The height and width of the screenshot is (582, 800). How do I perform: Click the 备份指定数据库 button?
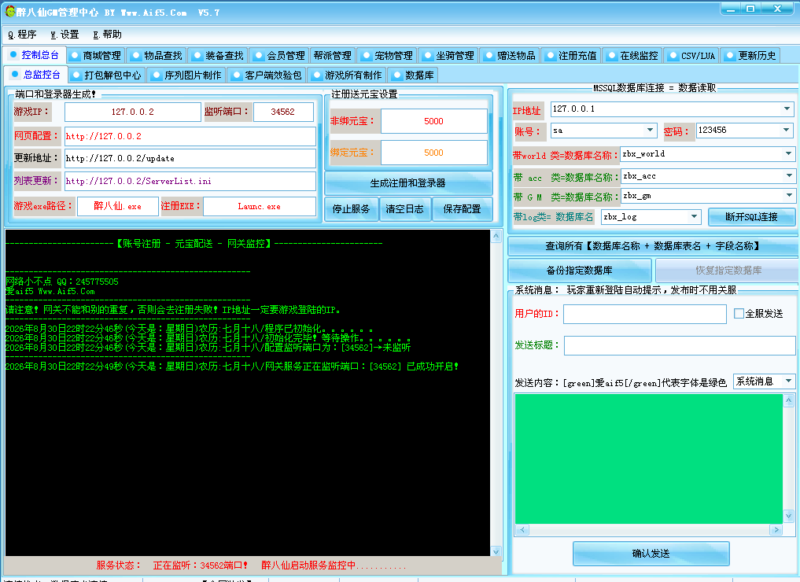point(580,270)
